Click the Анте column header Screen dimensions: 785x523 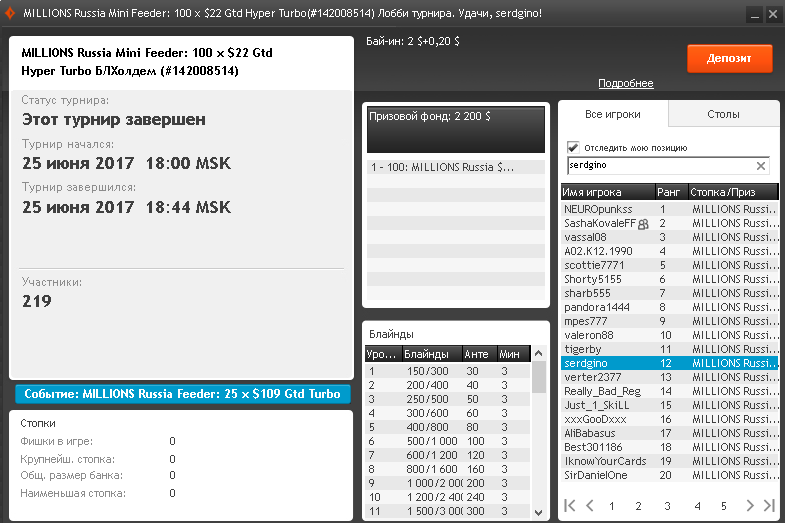click(479, 354)
